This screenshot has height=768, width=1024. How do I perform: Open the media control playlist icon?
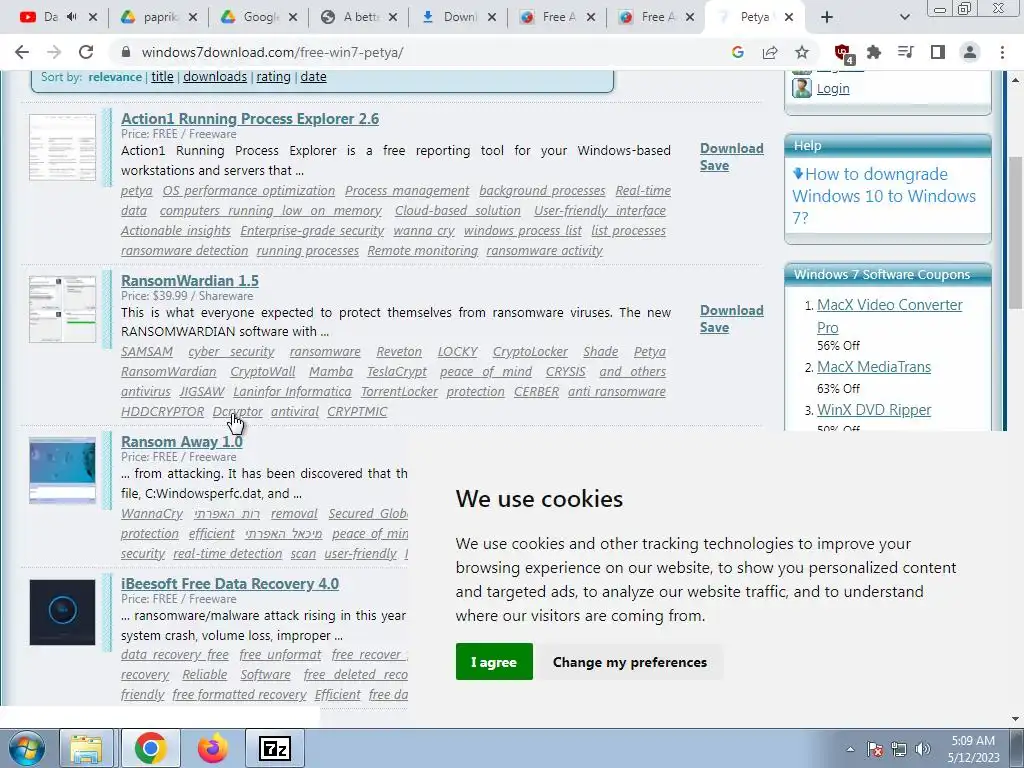pos(906,52)
